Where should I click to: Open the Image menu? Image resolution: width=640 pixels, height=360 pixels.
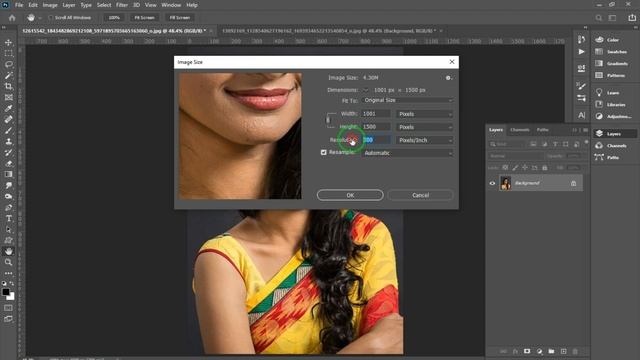[50, 5]
